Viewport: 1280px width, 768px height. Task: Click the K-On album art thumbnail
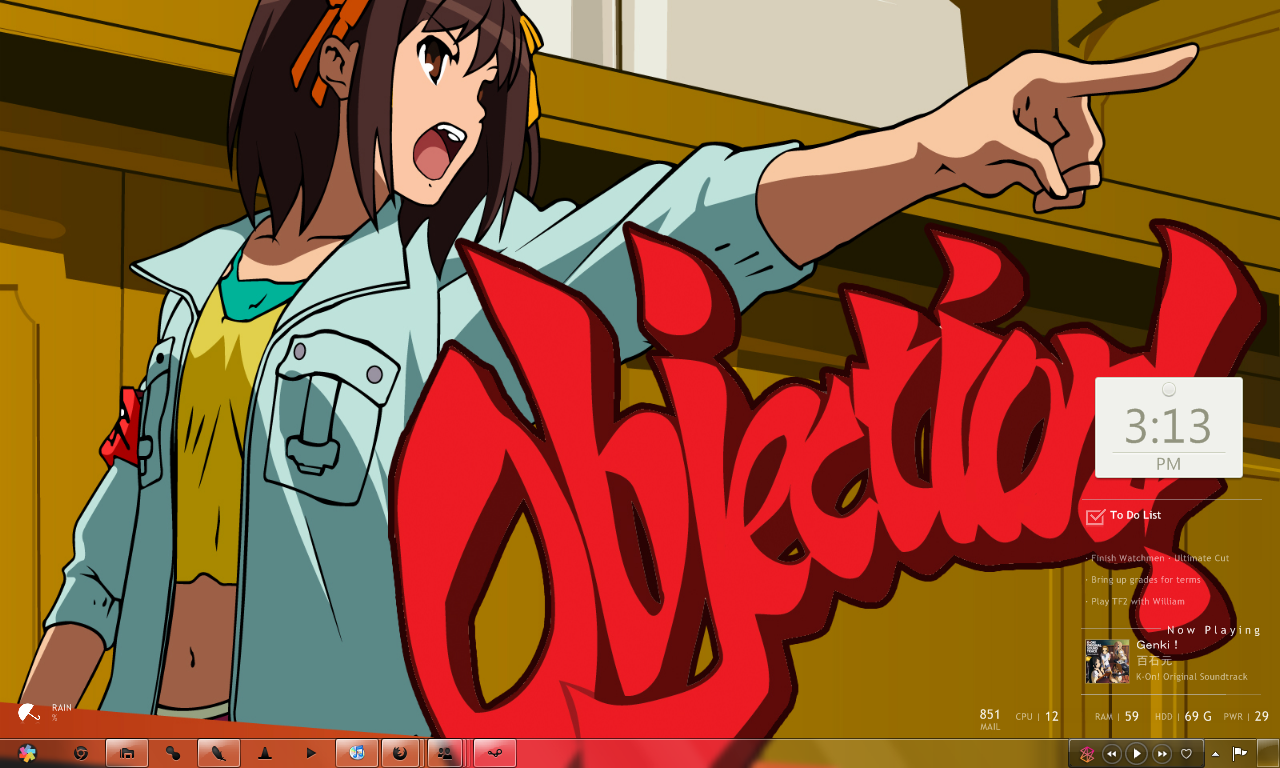[x=1107, y=662]
